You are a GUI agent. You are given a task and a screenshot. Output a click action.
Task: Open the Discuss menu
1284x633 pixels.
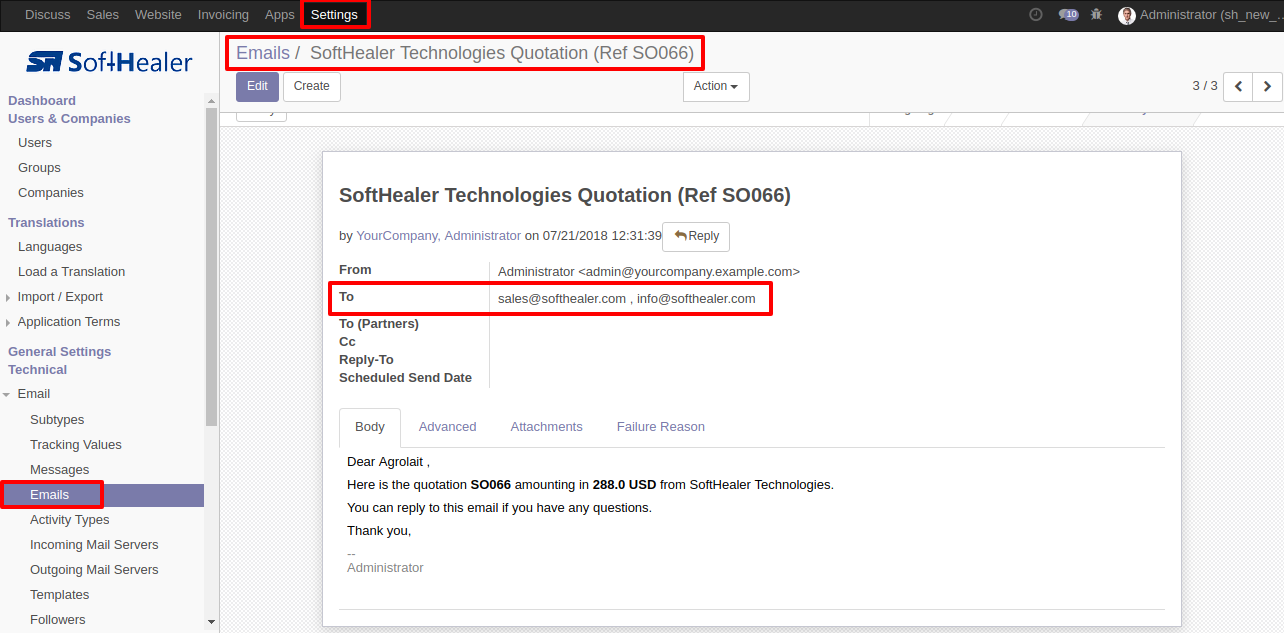48,15
